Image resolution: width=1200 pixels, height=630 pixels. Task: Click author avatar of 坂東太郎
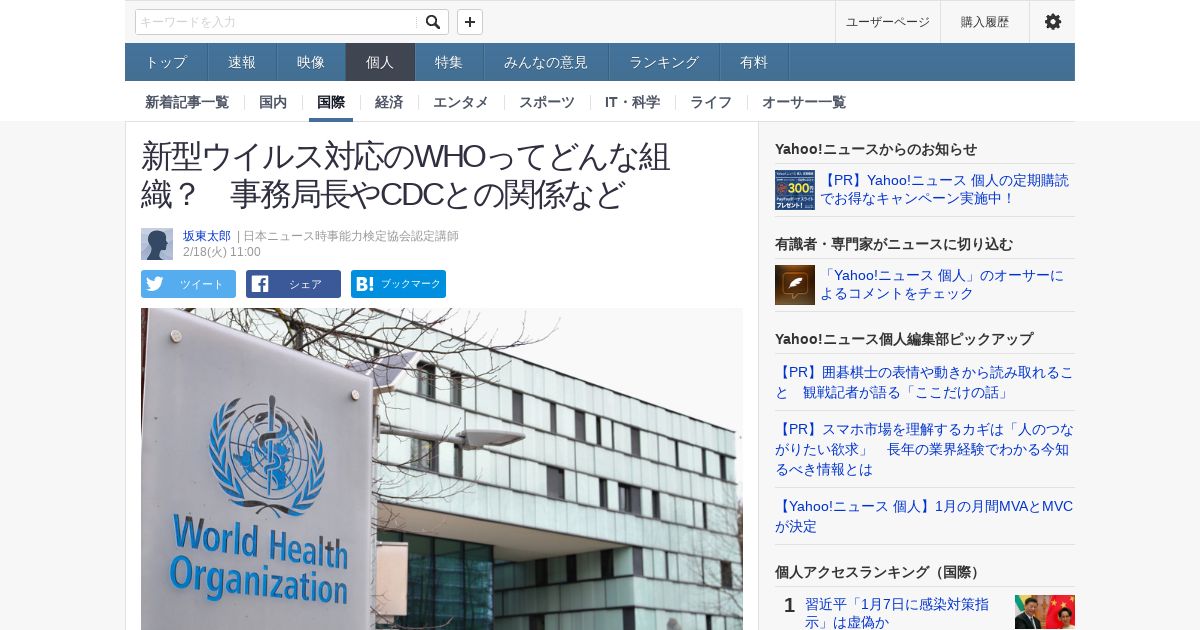[x=157, y=244]
